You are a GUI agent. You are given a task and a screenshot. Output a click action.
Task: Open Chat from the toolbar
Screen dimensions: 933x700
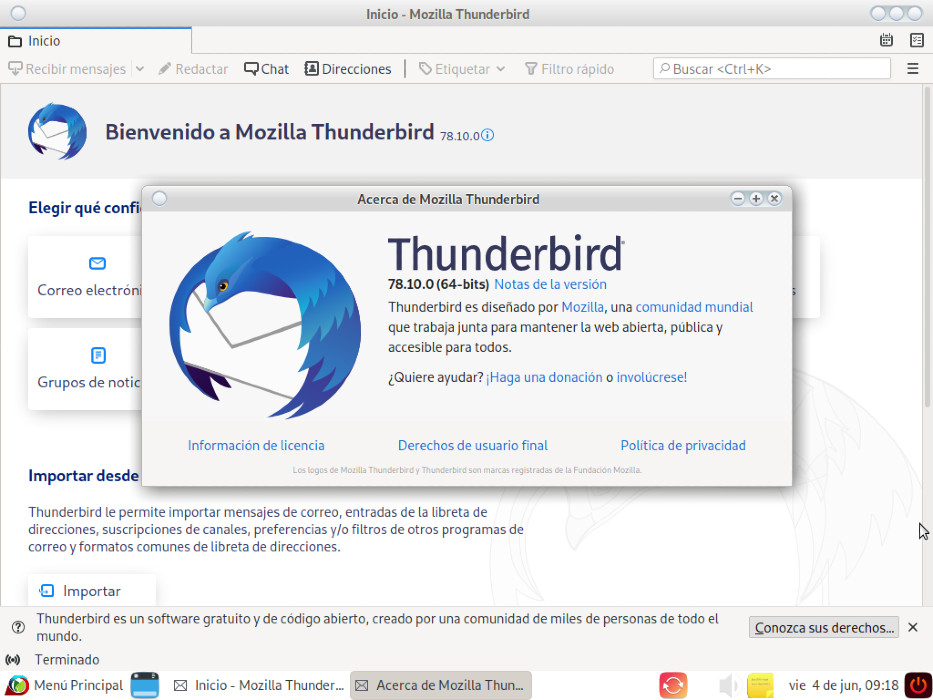coord(266,69)
